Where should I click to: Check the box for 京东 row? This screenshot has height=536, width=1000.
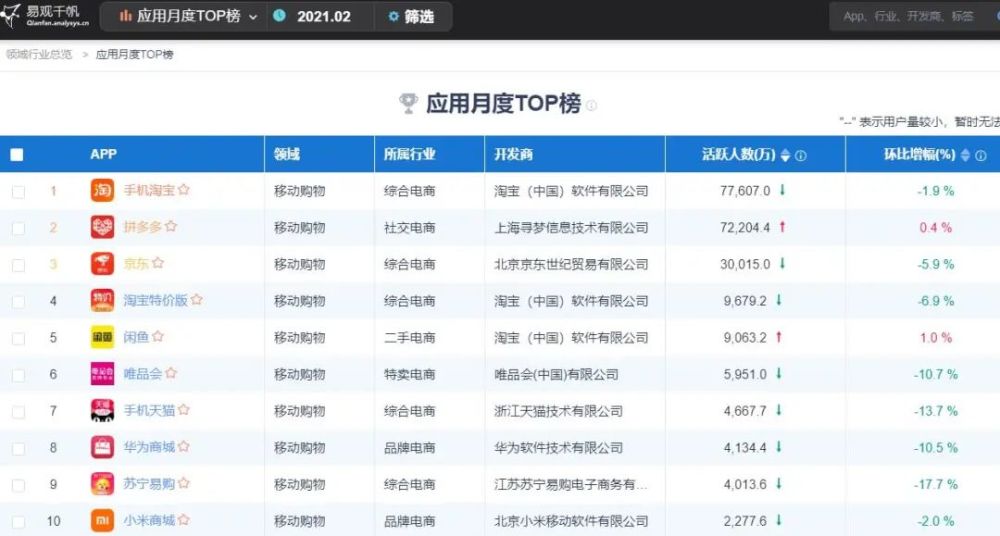pos(18,265)
